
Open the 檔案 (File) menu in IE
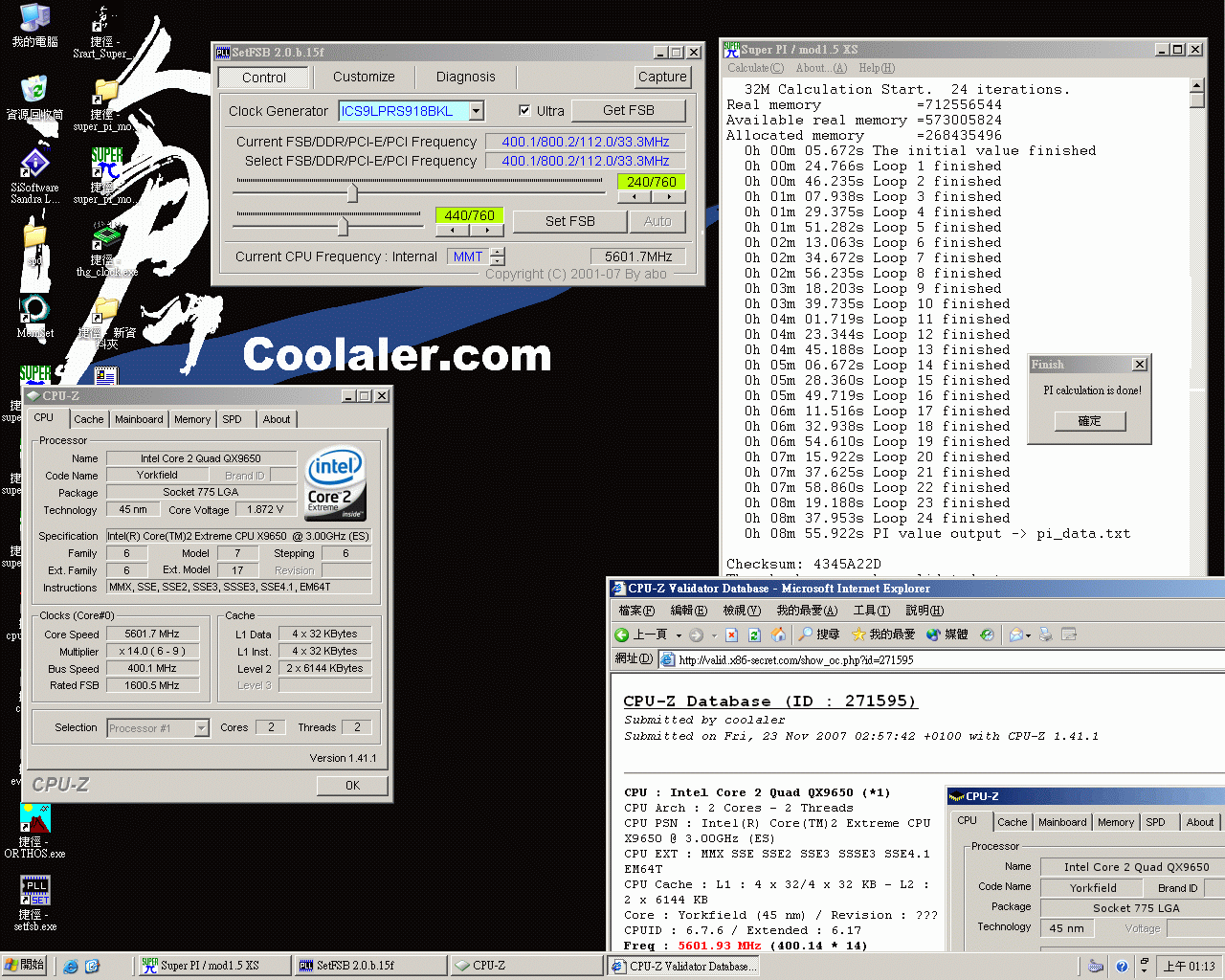pyautogui.click(x=636, y=611)
